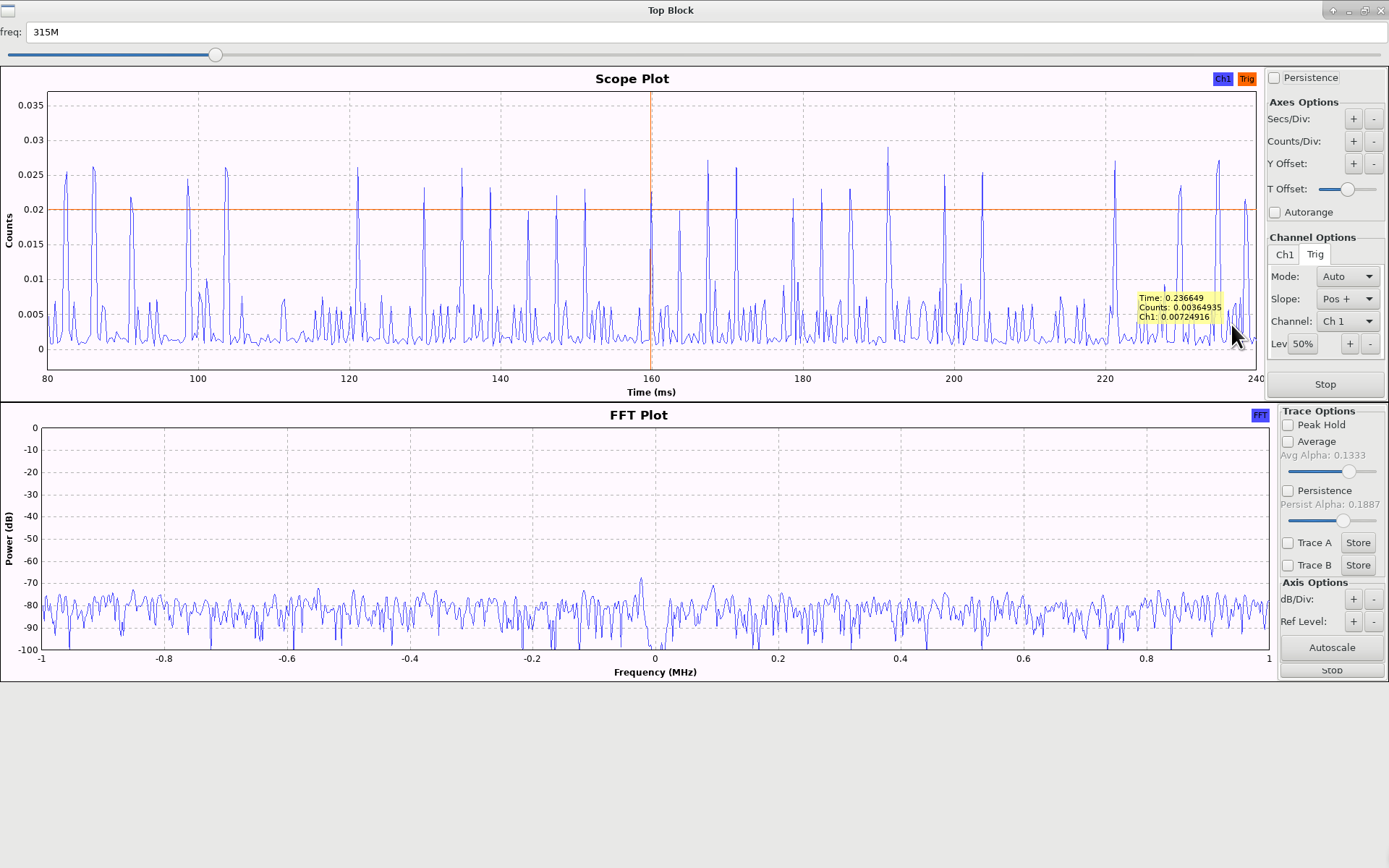Decrease Counts/Div with the minus button
This screenshot has height=868, width=1389.
1374,142
